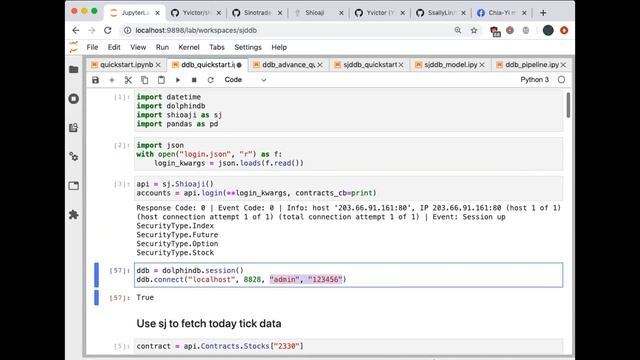Viewport: 640px width, 360px height.
Task: Click the 'SecurityType.Stock' output line
Action: tap(175, 253)
